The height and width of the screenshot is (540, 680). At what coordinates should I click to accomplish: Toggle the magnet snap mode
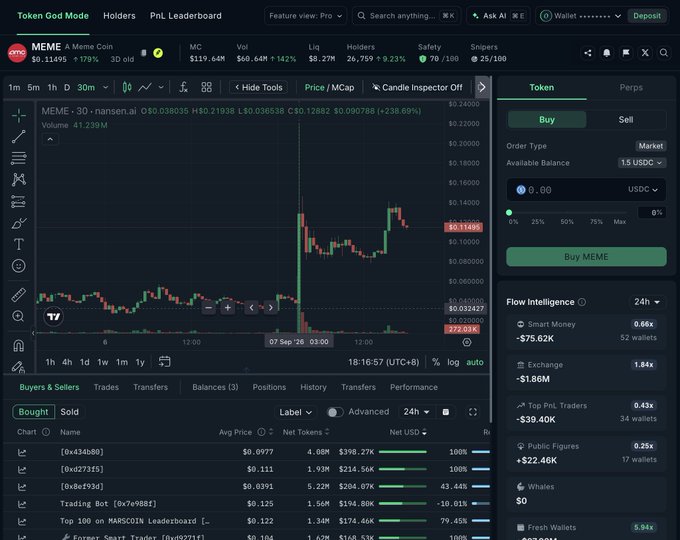click(x=18, y=346)
